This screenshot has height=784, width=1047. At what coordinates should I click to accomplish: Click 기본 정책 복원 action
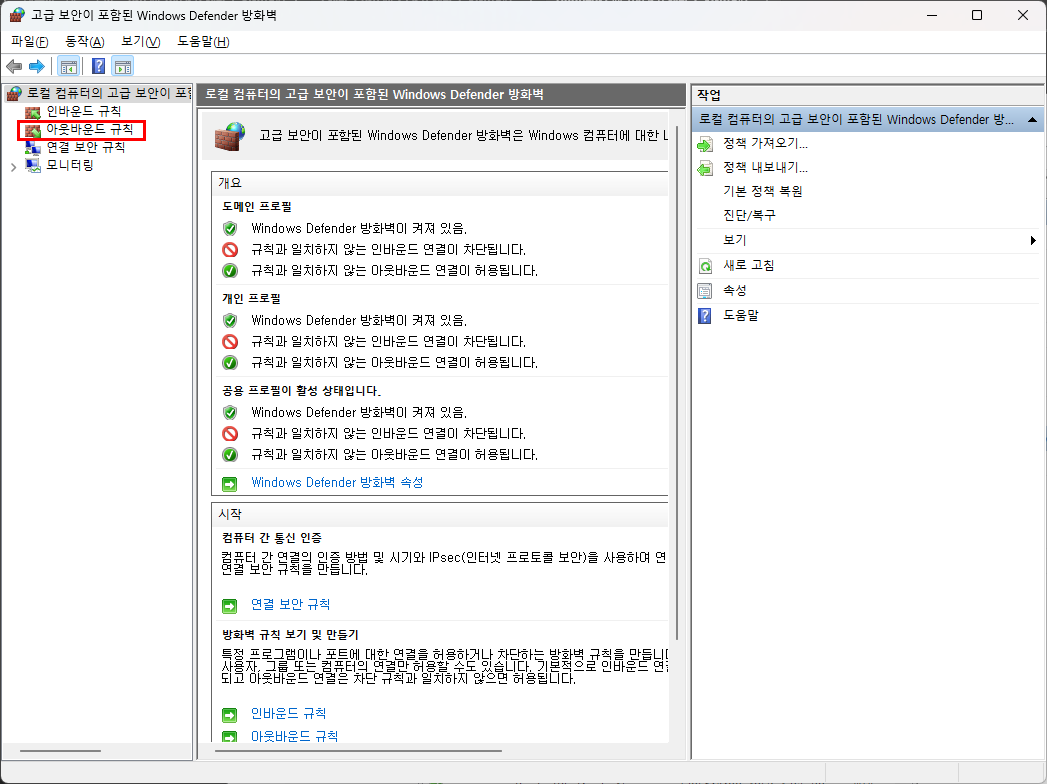tap(763, 192)
